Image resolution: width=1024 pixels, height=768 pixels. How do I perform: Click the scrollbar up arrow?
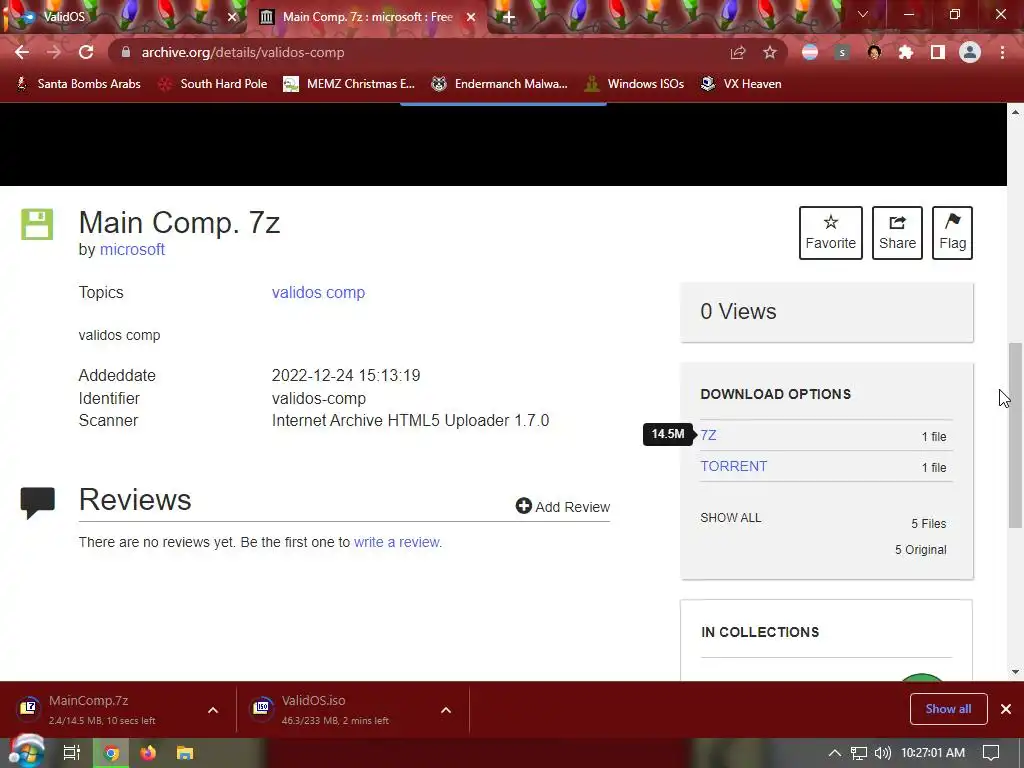tap(1015, 112)
